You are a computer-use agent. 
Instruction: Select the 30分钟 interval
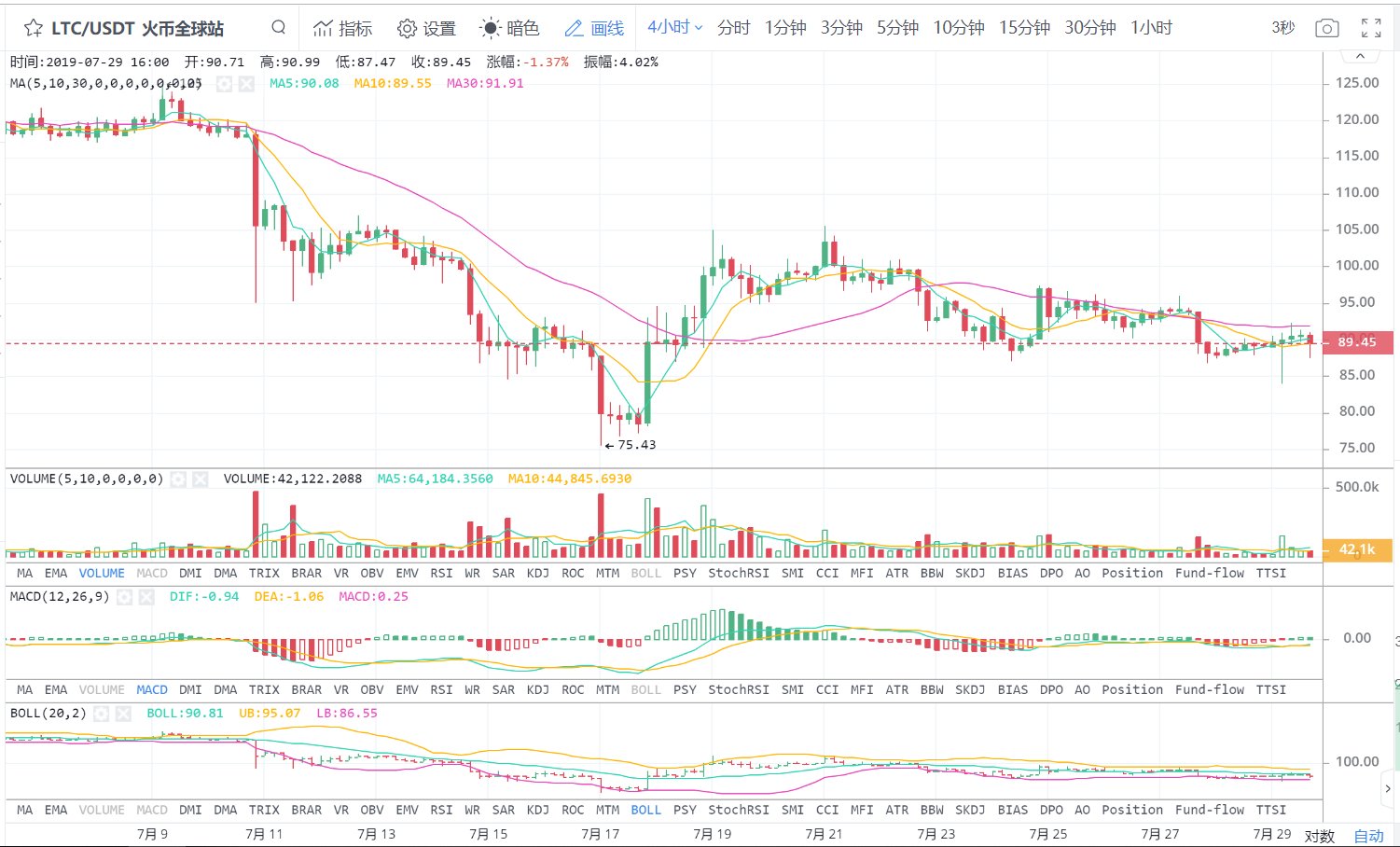click(1090, 28)
